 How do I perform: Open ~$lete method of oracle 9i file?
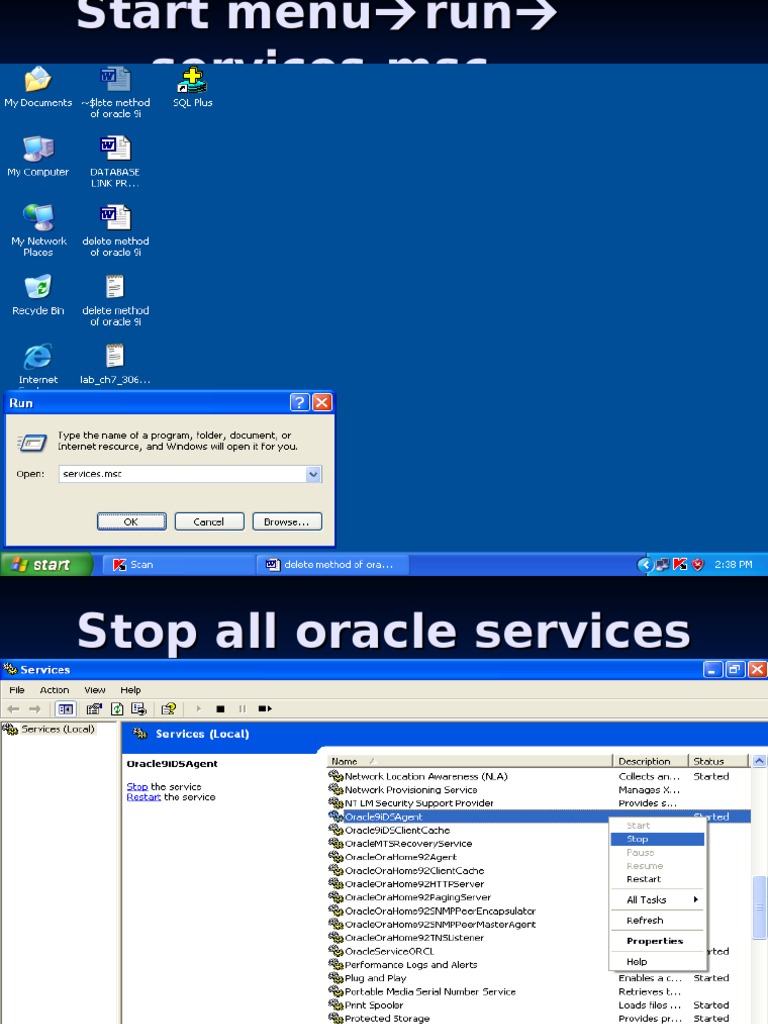pos(115,91)
